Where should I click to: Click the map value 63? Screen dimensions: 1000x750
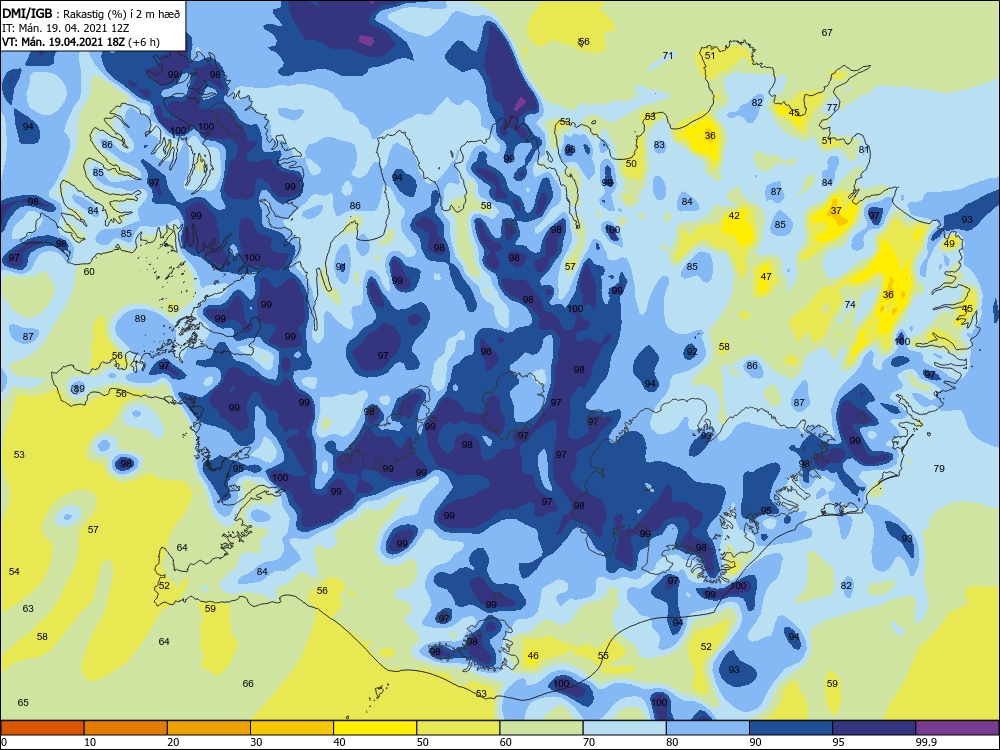28,609
